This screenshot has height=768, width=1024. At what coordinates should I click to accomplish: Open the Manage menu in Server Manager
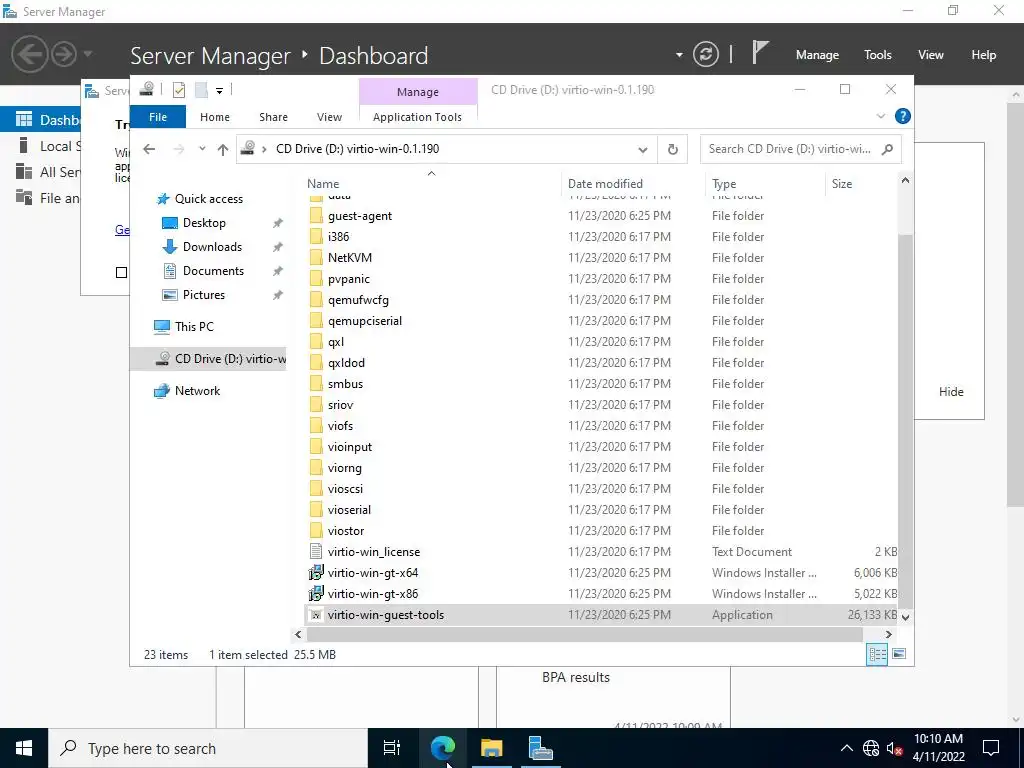(817, 55)
